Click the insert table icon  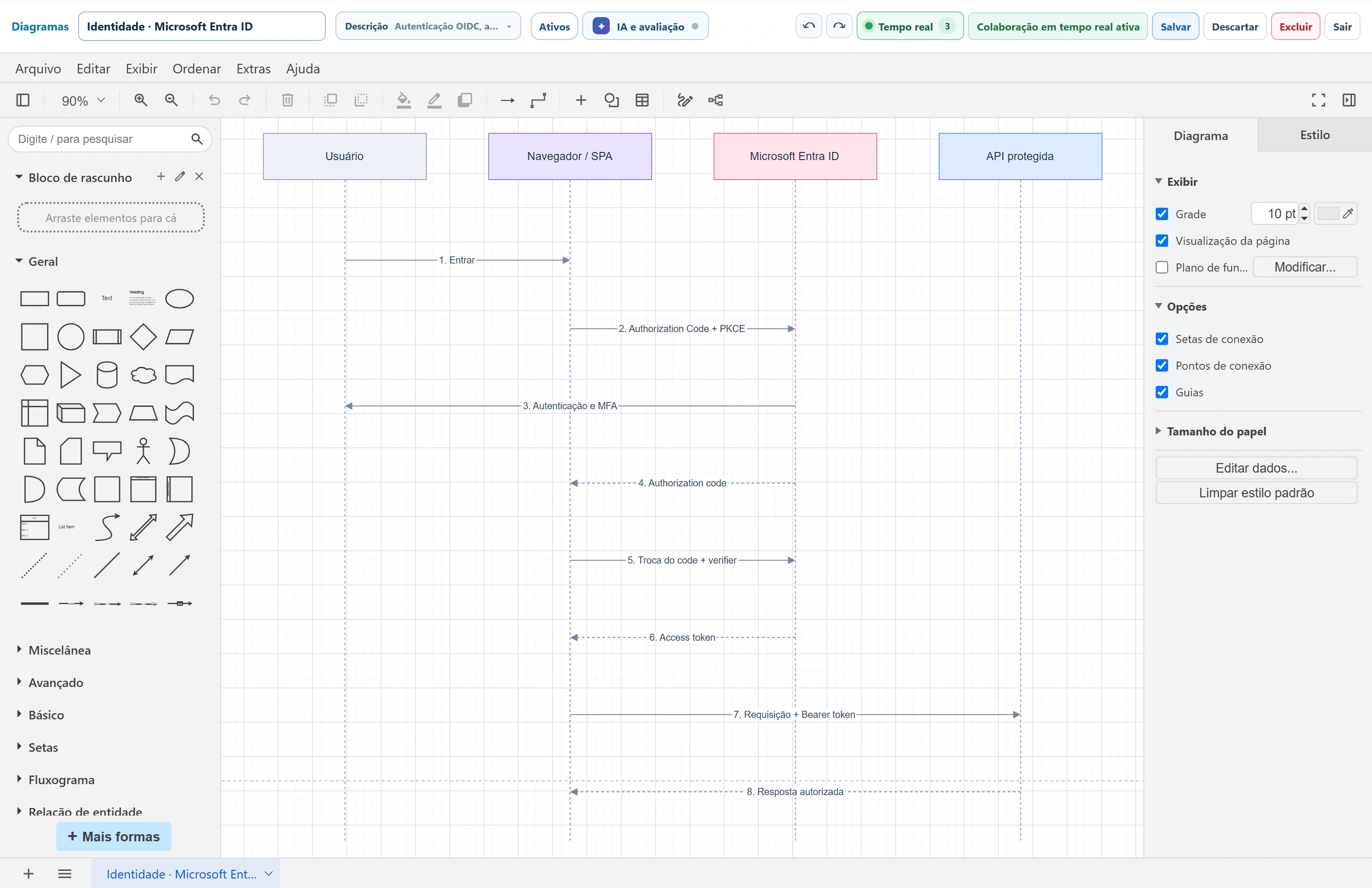(x=642, y=101)
